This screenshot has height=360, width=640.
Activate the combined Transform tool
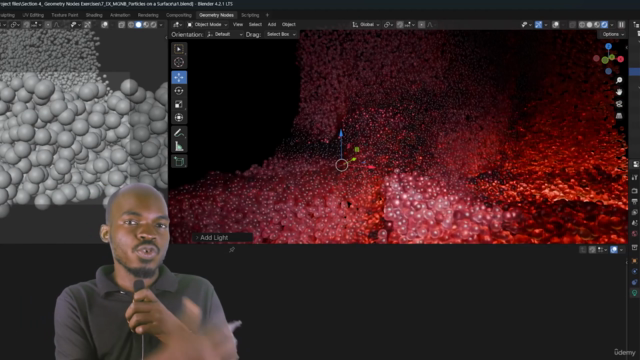coord(179,118)
